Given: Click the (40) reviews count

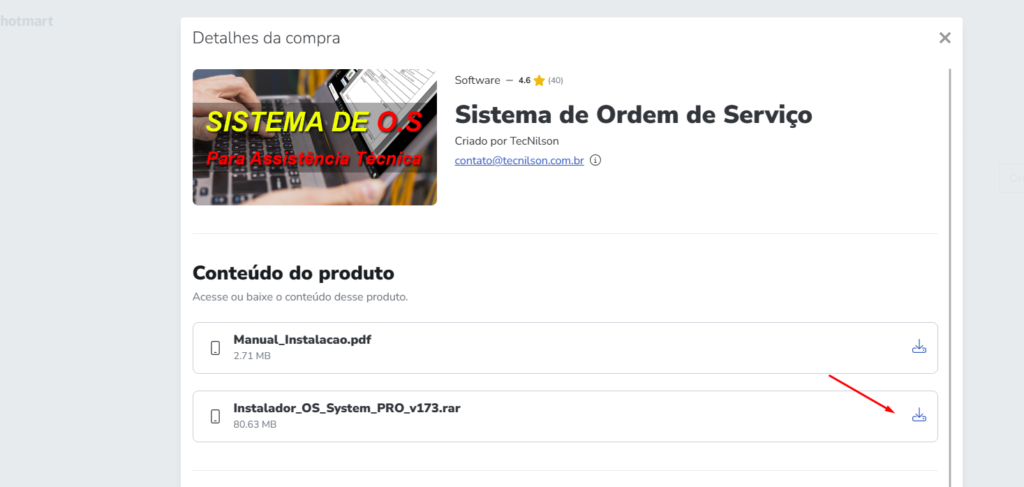Looking at the screenshot, I should point(555,80).
